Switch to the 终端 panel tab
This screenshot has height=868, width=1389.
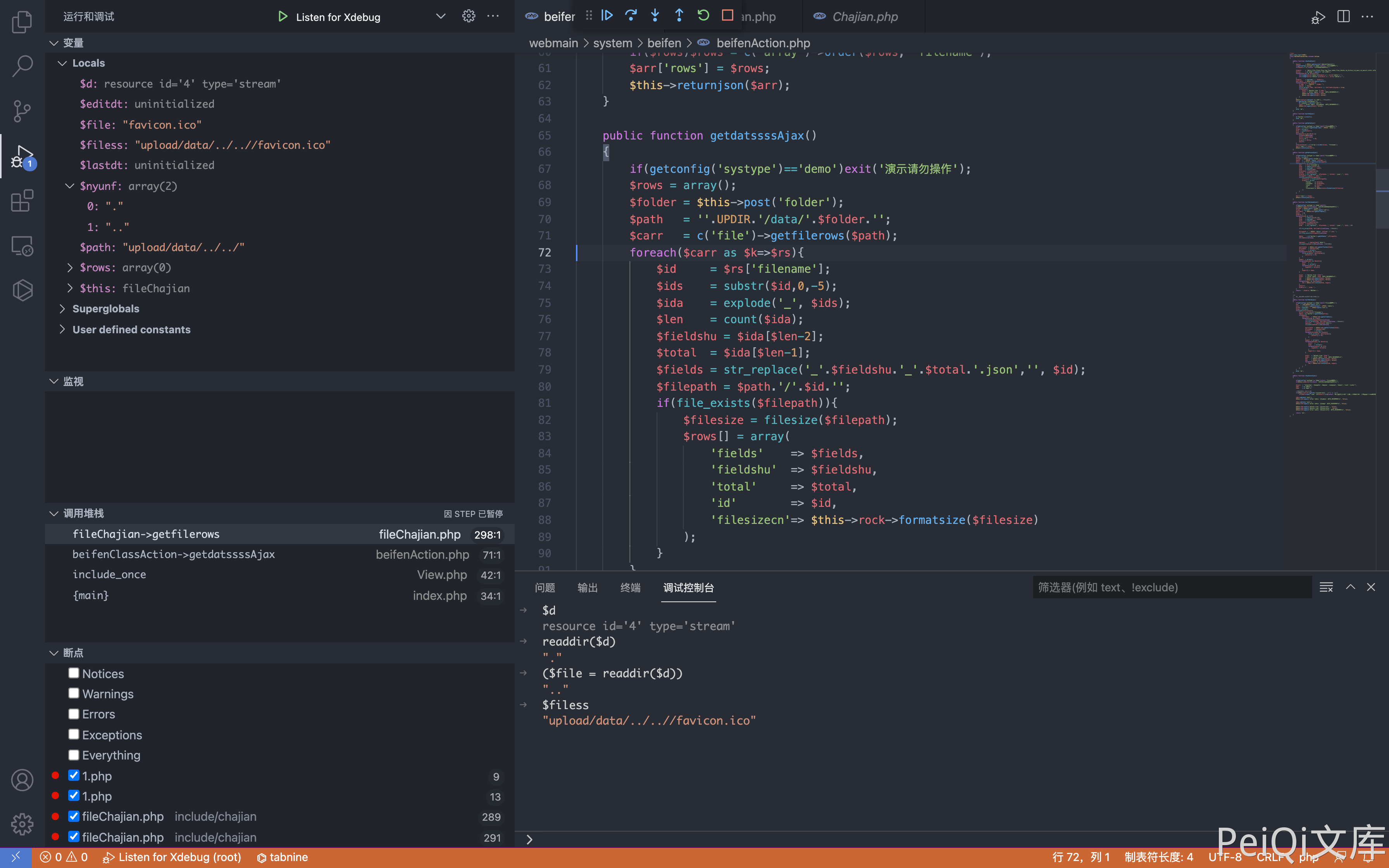pyautogui.click(x=630, y=587)
